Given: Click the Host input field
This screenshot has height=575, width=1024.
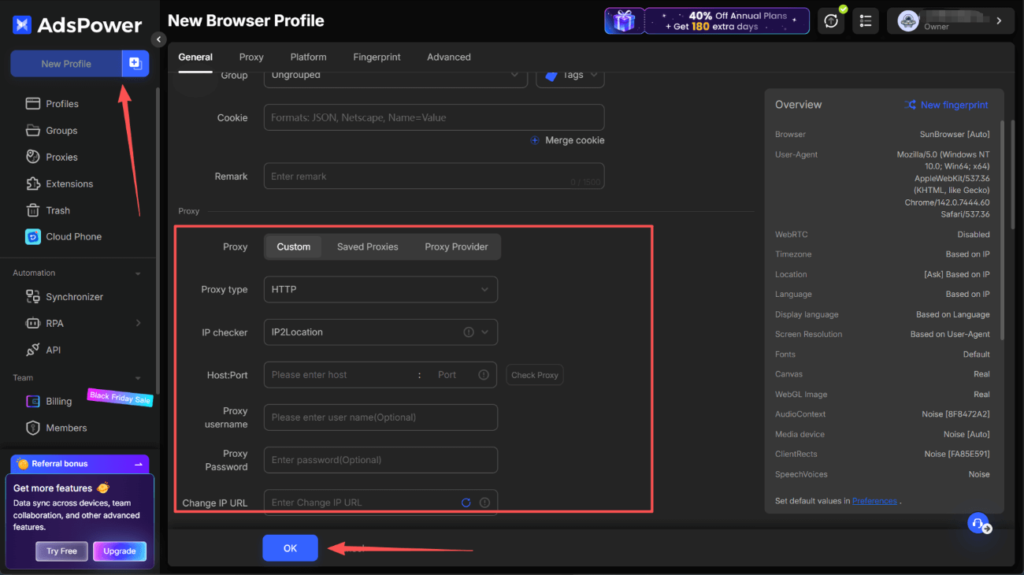Looking at the screenshot, I should coord(340,375).
